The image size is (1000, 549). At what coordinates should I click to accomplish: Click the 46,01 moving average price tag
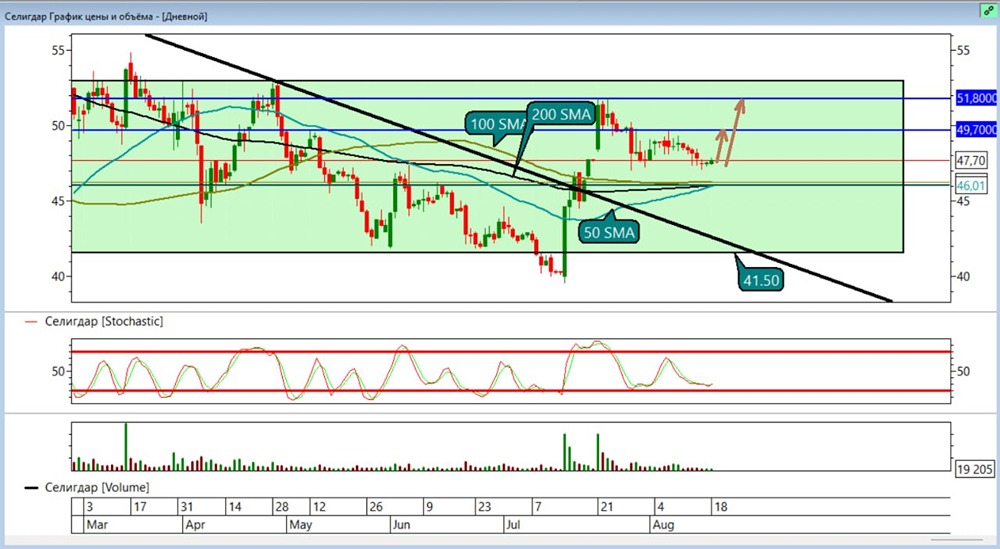971,186
